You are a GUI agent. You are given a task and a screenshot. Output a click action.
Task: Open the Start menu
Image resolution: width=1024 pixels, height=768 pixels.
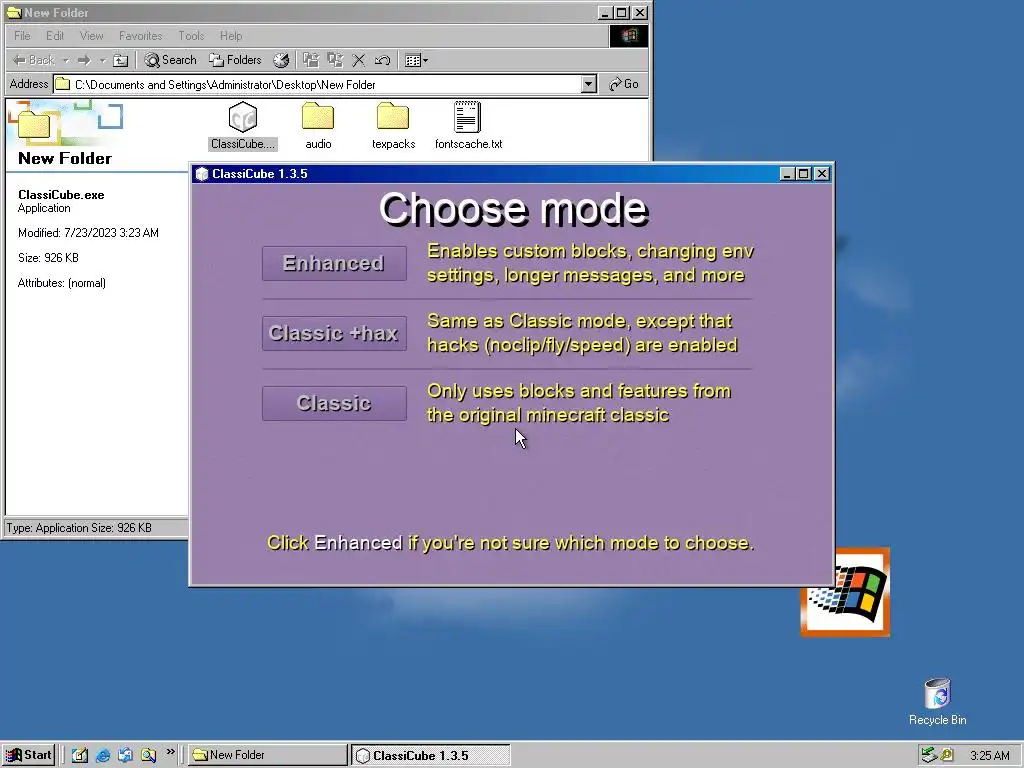(28, 755)
